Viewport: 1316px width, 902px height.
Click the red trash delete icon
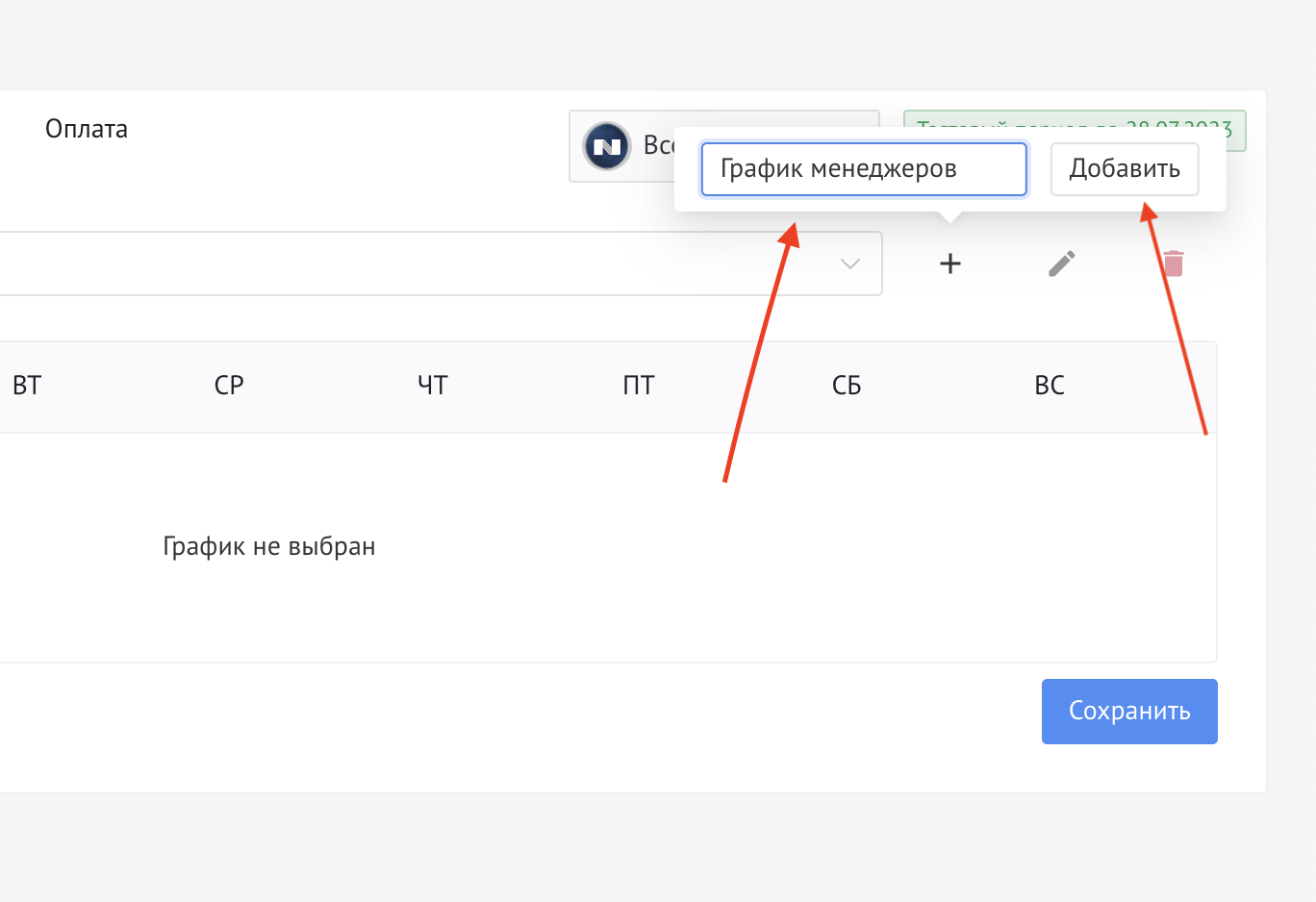[1173, 263]
